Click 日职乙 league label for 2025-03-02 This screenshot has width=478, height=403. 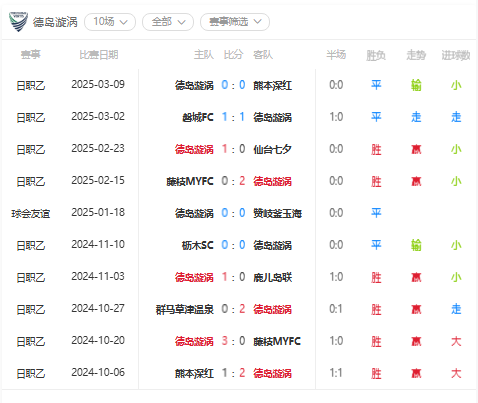coord(31,117)
